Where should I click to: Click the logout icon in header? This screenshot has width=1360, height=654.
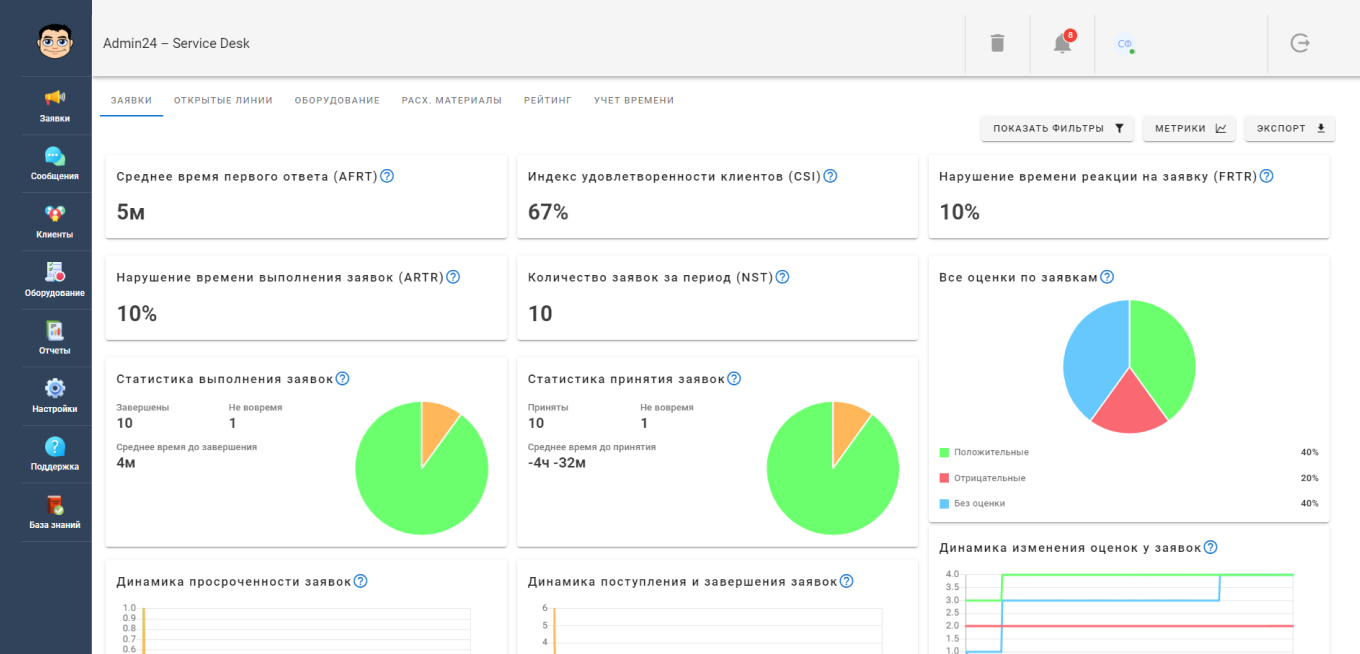click(x=1300, y=43)
